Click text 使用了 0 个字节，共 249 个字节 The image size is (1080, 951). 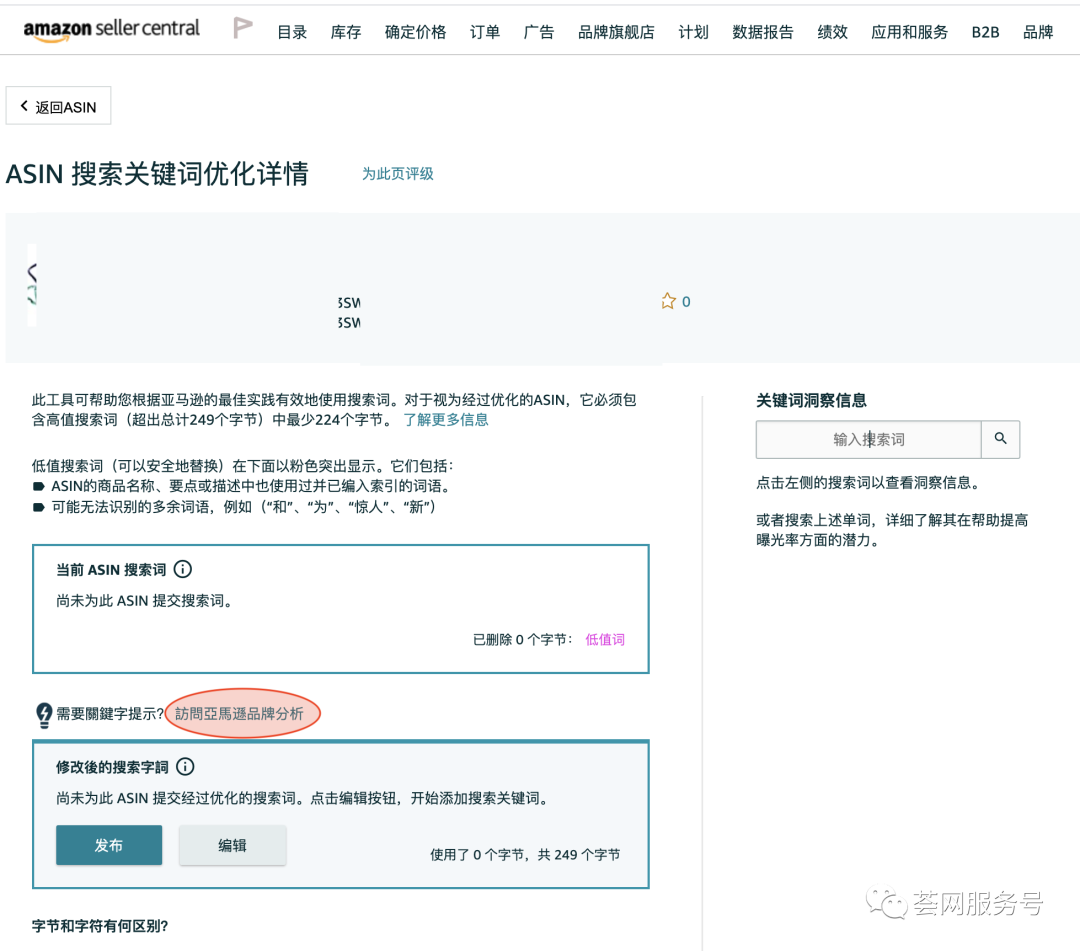pos(526,855)
